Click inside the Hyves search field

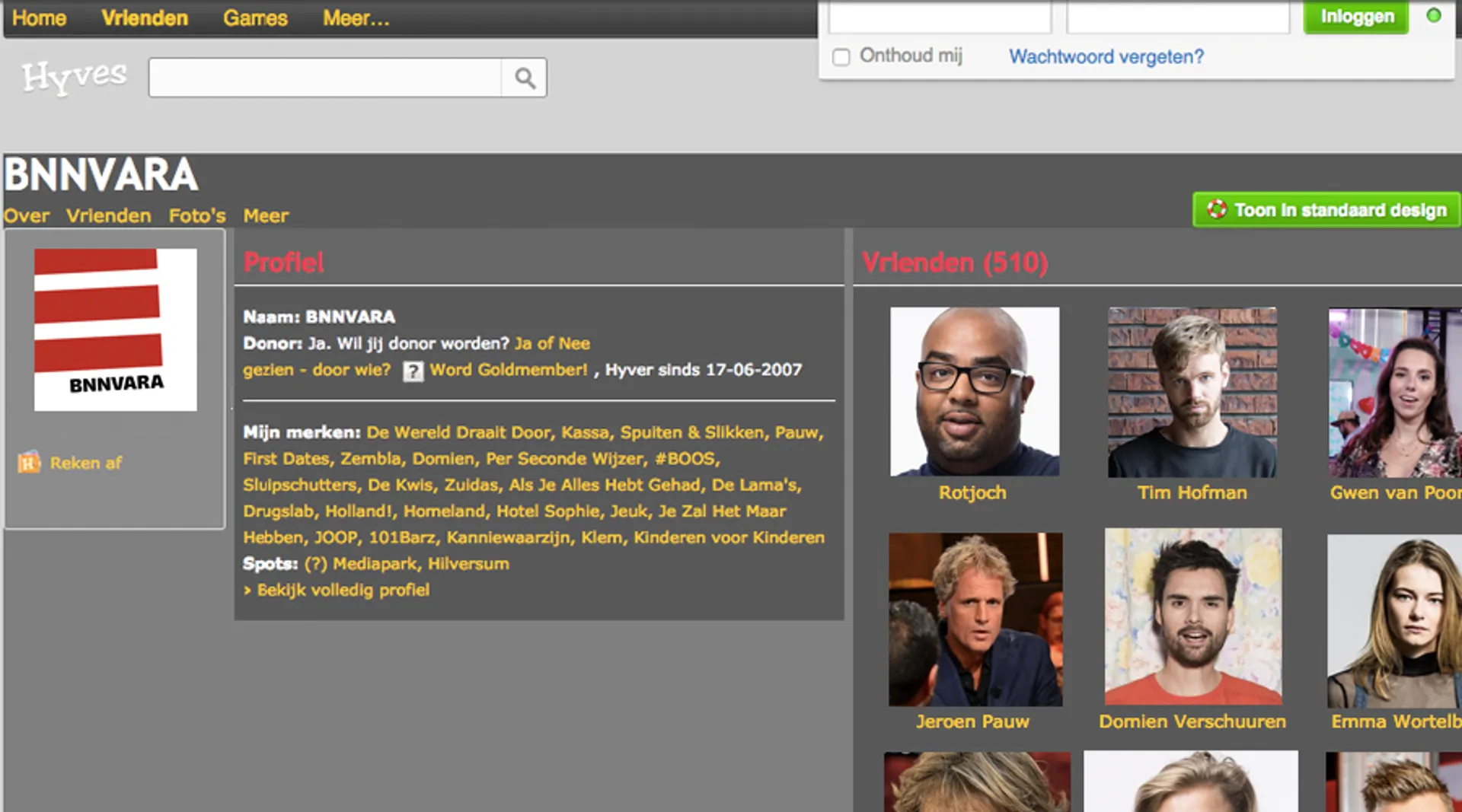[x=324, y=78]
